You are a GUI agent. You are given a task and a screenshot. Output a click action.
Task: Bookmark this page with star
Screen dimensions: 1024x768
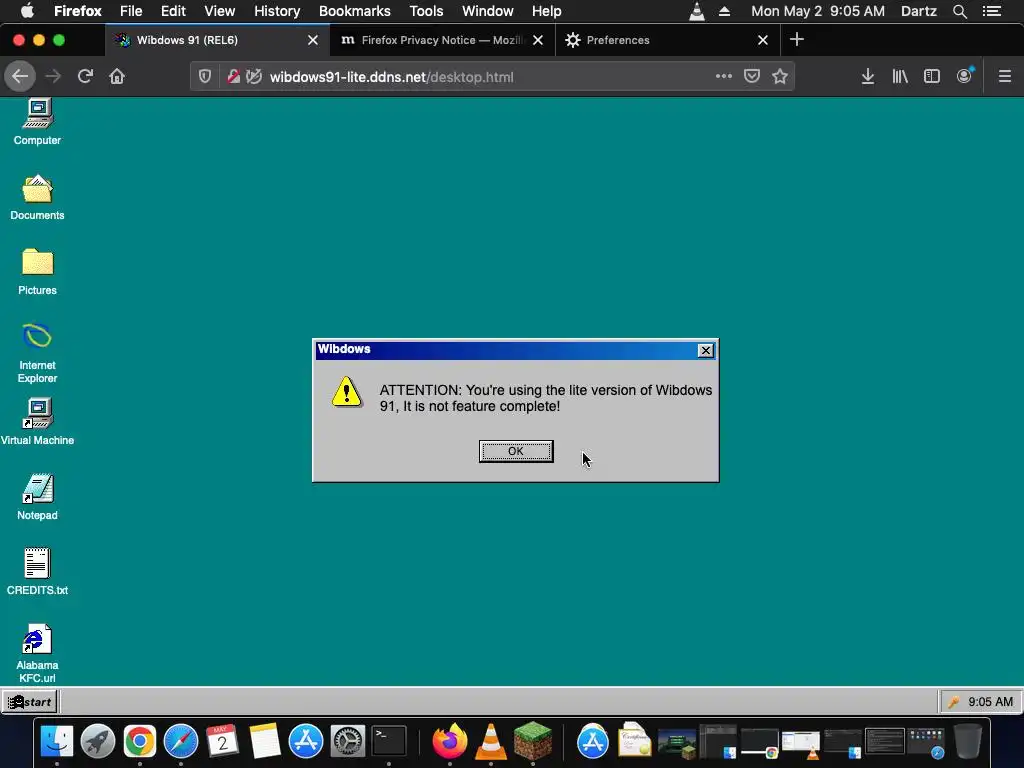point(780,76)
